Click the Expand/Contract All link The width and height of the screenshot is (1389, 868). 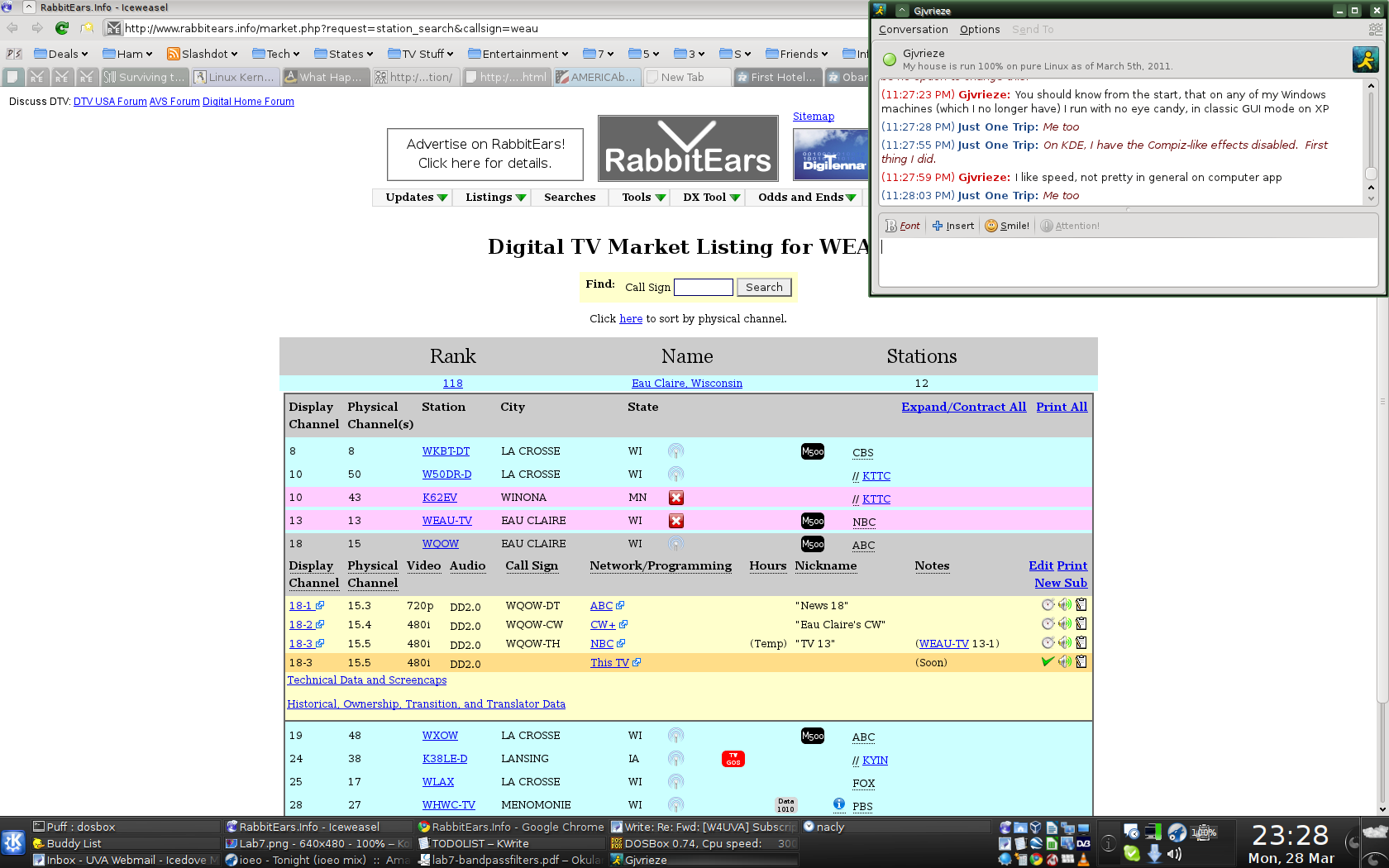point(963,407)
